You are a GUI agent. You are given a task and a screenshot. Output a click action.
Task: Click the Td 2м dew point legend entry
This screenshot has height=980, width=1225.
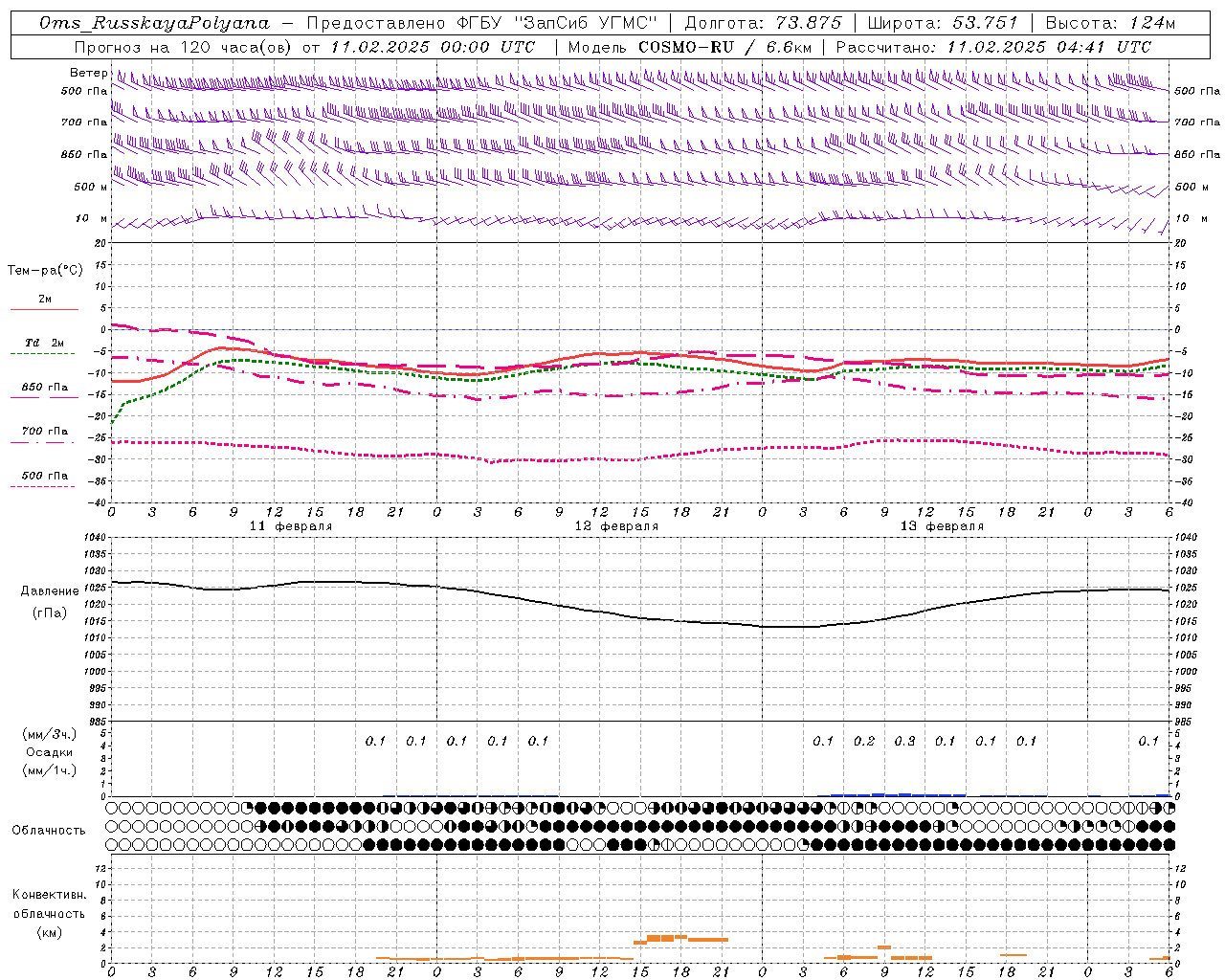[45, 343]
